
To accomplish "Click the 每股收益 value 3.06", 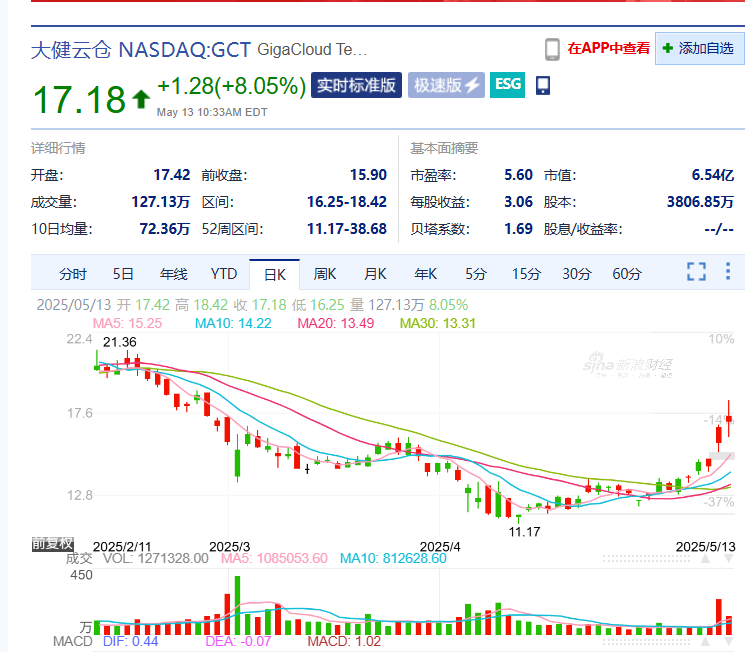I will pyautogui.click(x=518, y=202).
